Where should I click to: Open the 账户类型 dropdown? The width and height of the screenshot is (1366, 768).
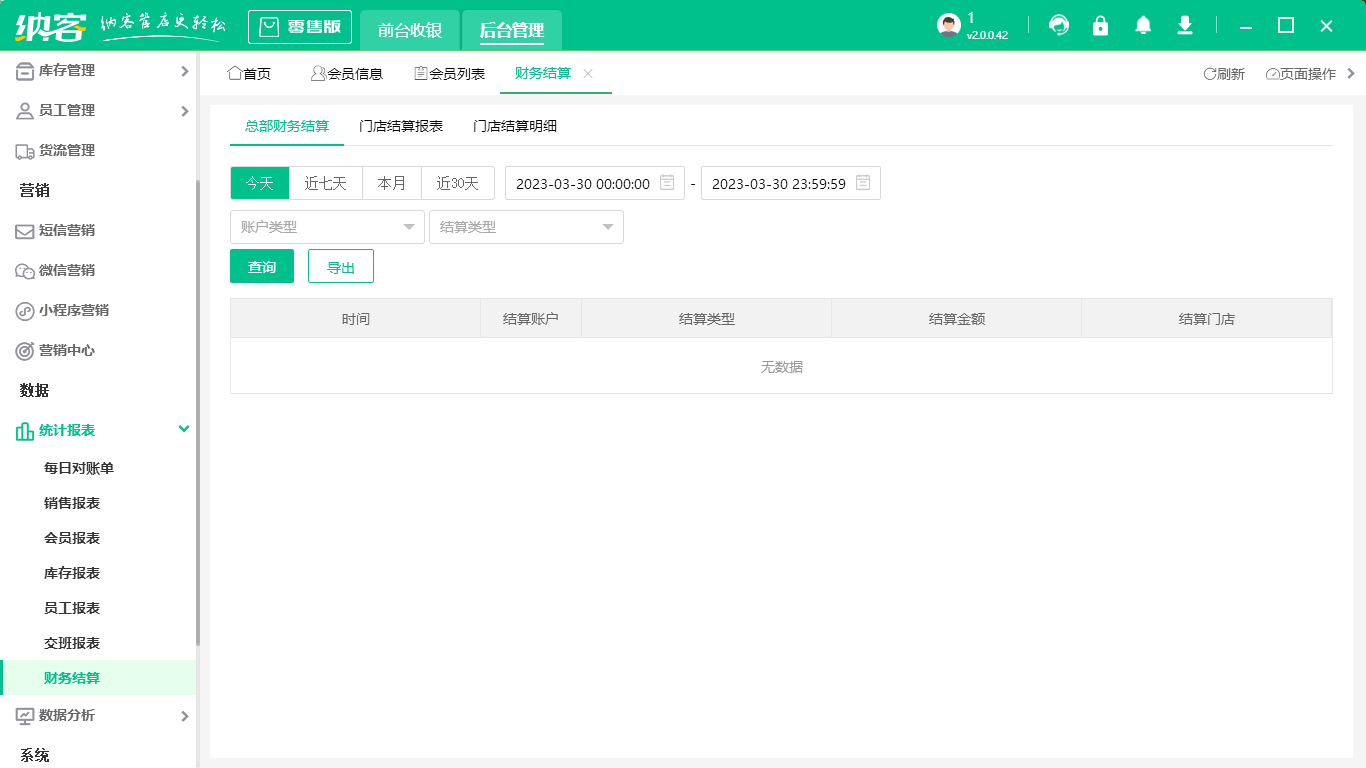point(327,227)
